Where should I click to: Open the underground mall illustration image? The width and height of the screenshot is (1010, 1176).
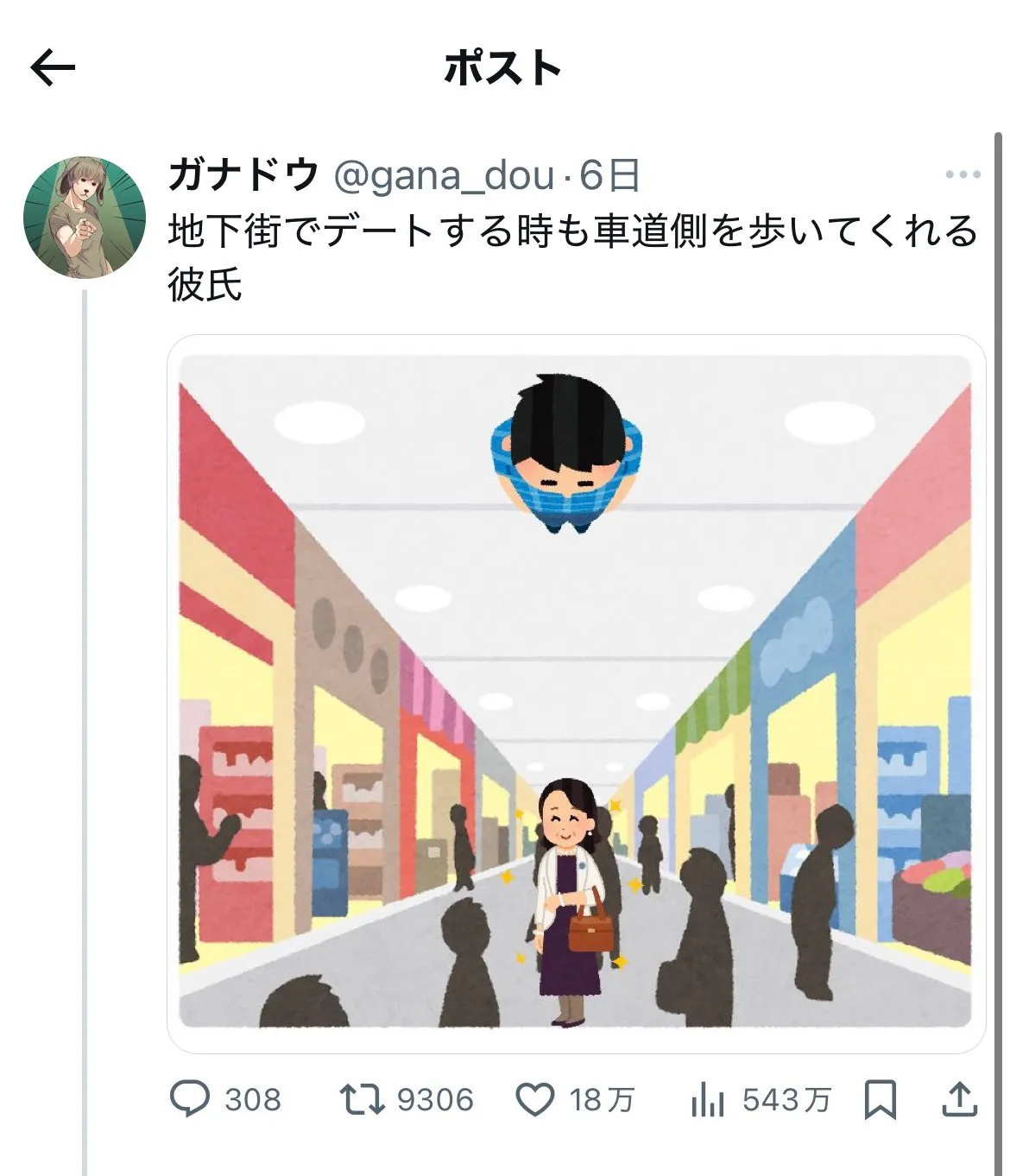click(x=576, y=692)
